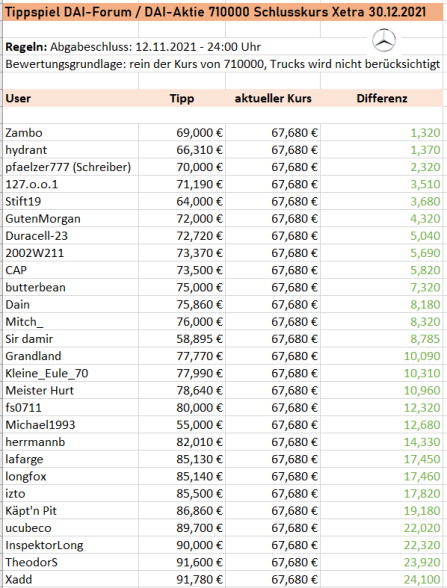The image size is (447, 588).
Task: Click the '67,680 €' Kurs in Xadd row
Action: tap(294, 580)
